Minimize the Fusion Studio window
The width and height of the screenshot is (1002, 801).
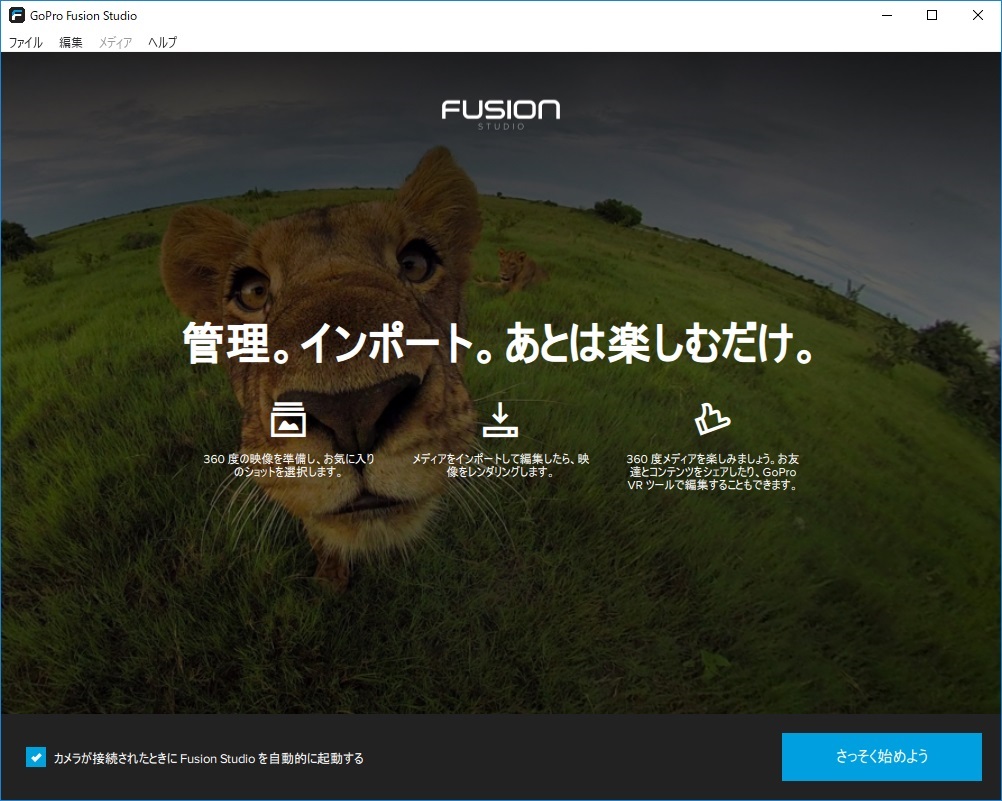886,15
